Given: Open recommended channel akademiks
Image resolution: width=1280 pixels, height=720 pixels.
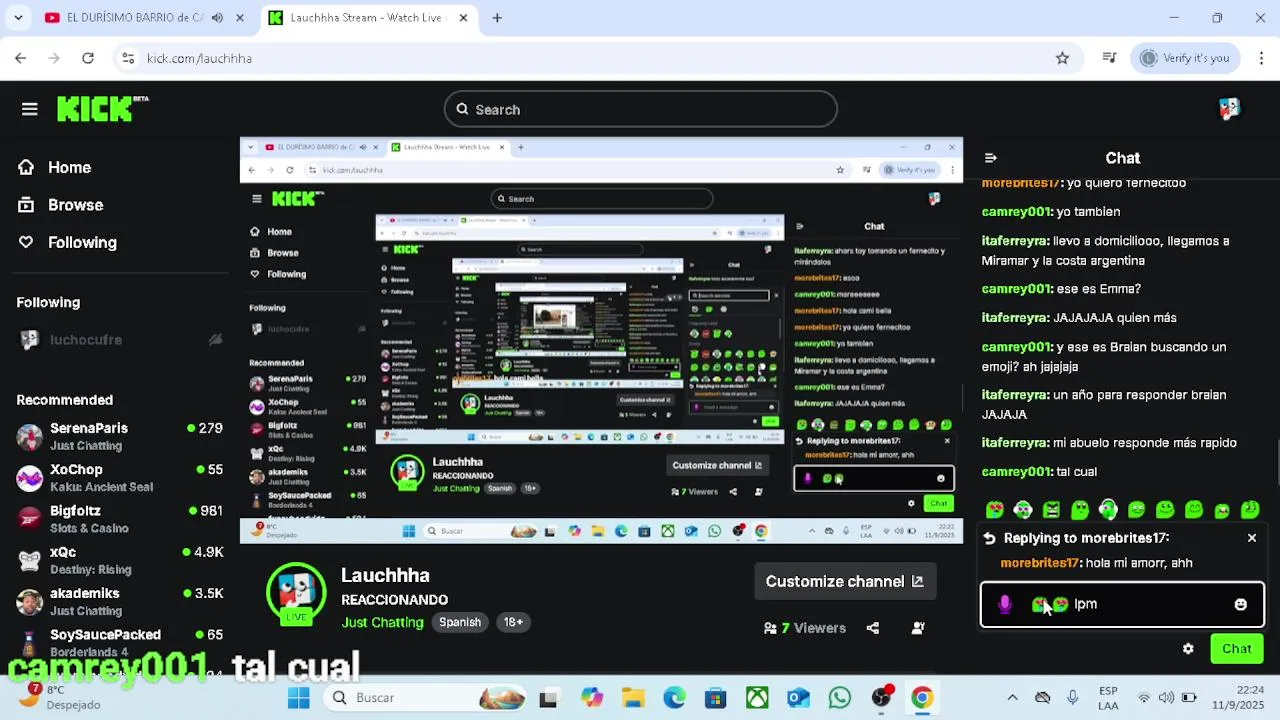Looking at the screenshot, I should (119, 602).
